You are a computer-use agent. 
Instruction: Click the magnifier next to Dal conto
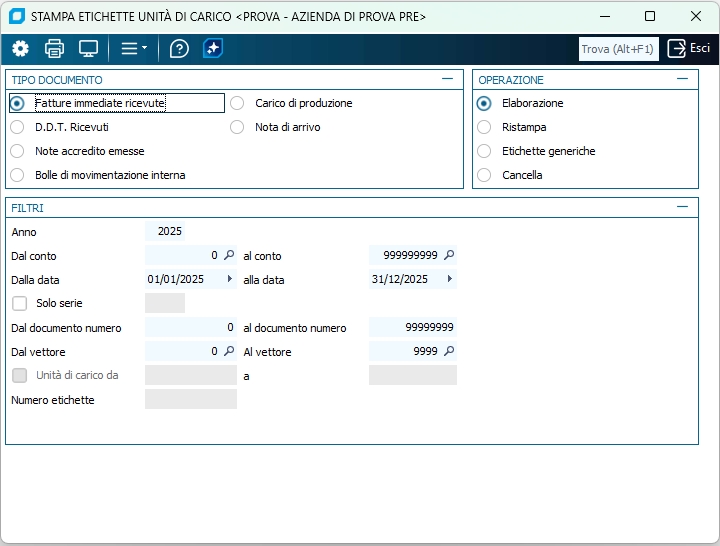click(x=229, y=256)
